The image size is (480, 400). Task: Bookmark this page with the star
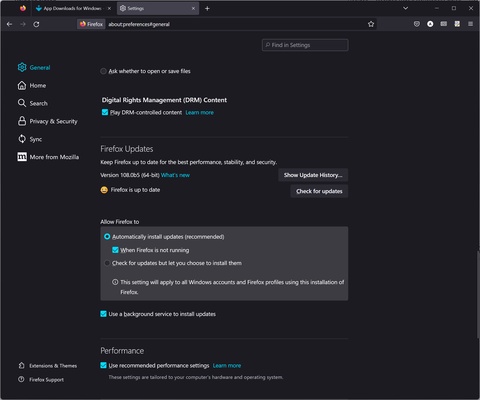(371, 24)
